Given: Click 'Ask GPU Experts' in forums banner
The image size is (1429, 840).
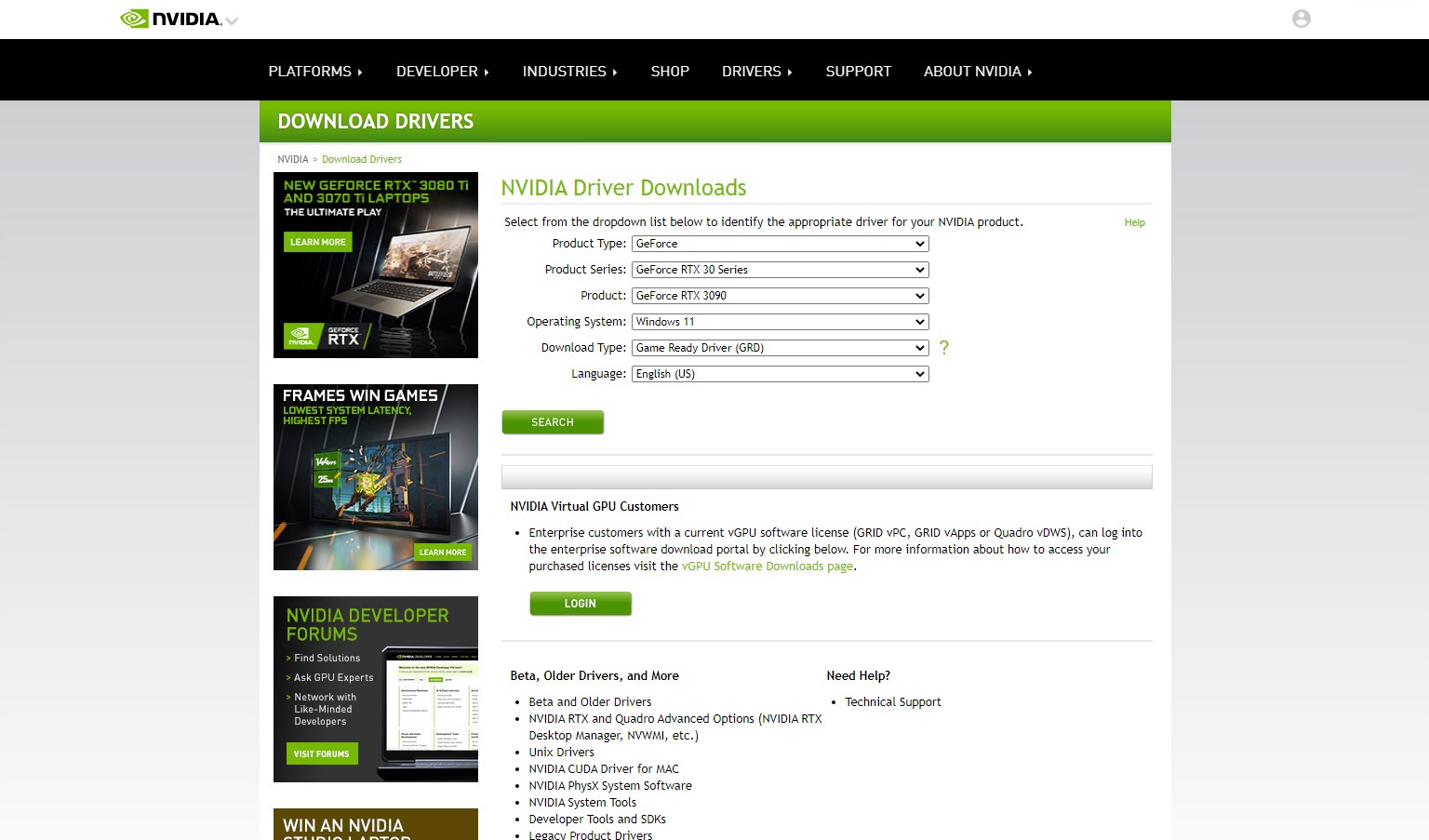Looking at the screenshot, I should 334,678.
